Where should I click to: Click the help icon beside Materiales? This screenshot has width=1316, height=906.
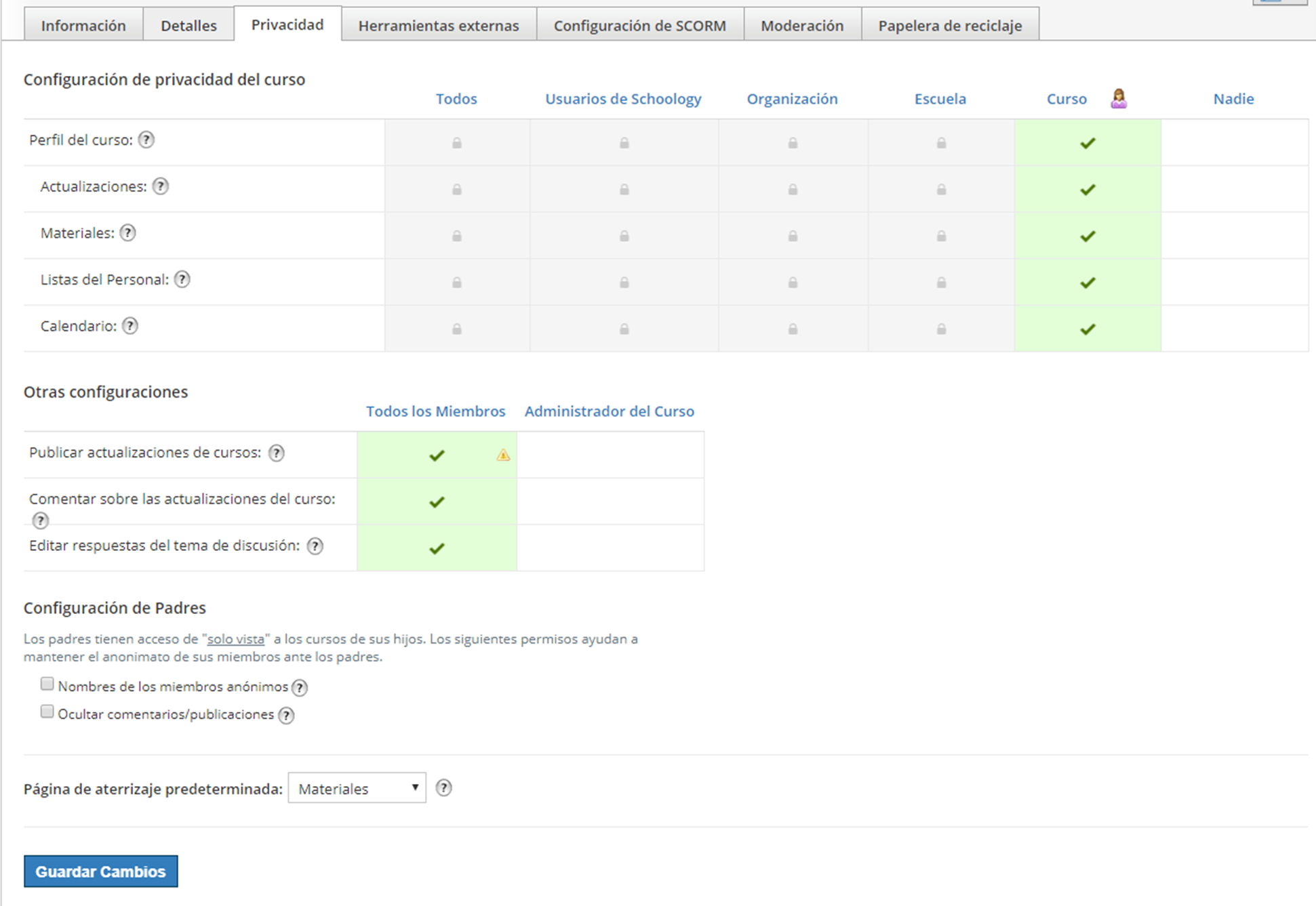pos(129,232)
